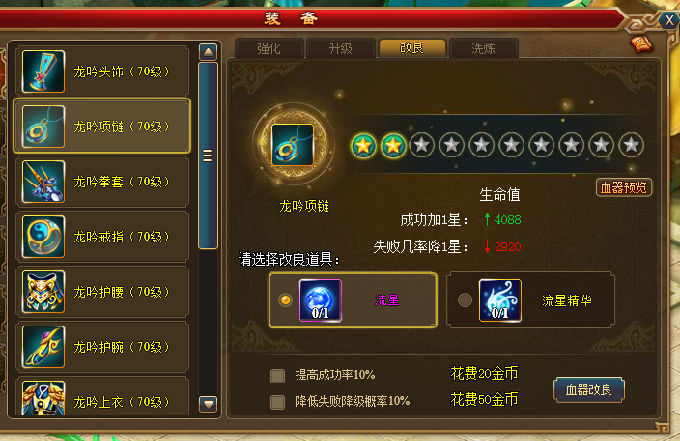The width and height of the screenshot is (680, 441).
Task: Click the 血器预览 preview button
Action: click(624, 188)
